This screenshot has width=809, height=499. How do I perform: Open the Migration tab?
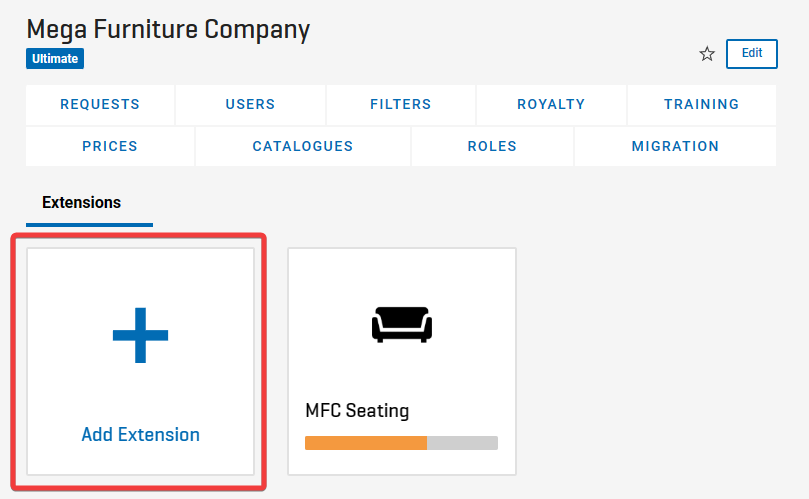click(x=675, y=146)
